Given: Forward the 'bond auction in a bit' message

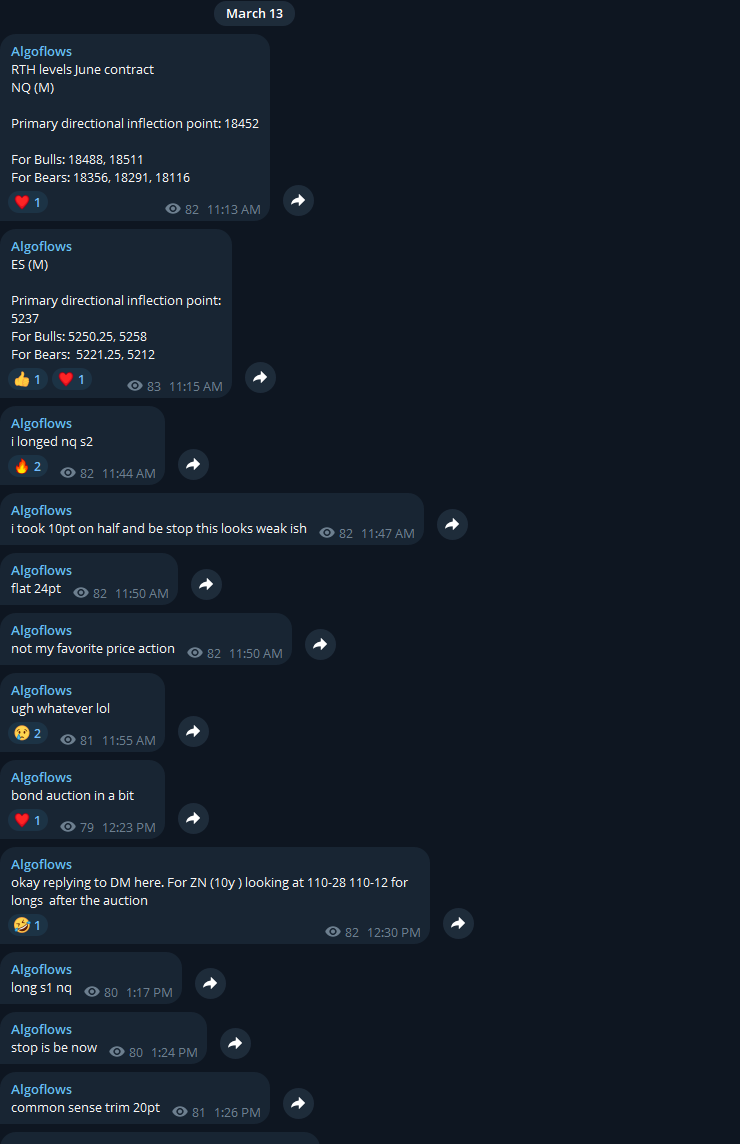Looking at the screenshot, I should tap(193, 818).
